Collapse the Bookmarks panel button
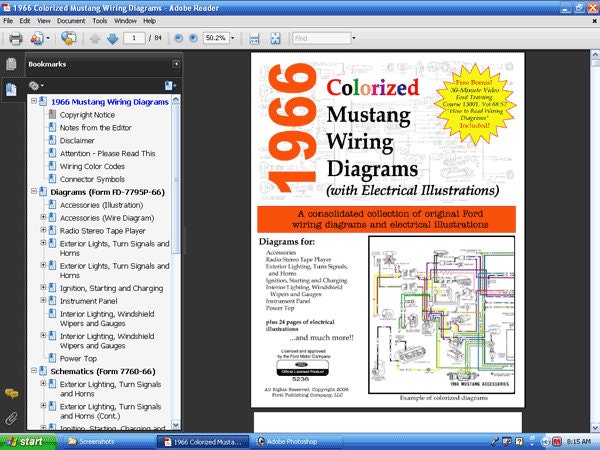 click(176, 64)
